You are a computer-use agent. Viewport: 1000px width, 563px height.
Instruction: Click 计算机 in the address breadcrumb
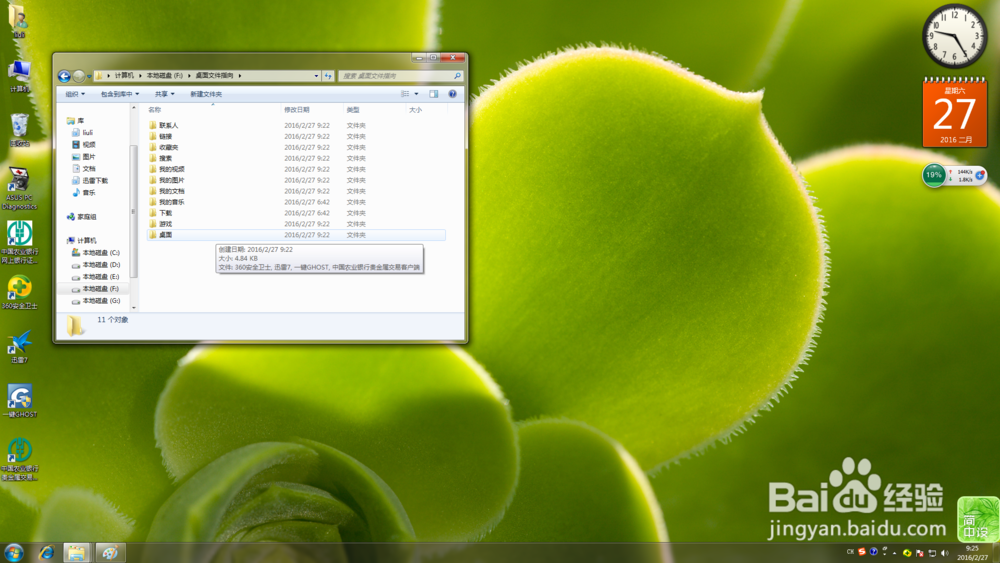click(124, 75)
